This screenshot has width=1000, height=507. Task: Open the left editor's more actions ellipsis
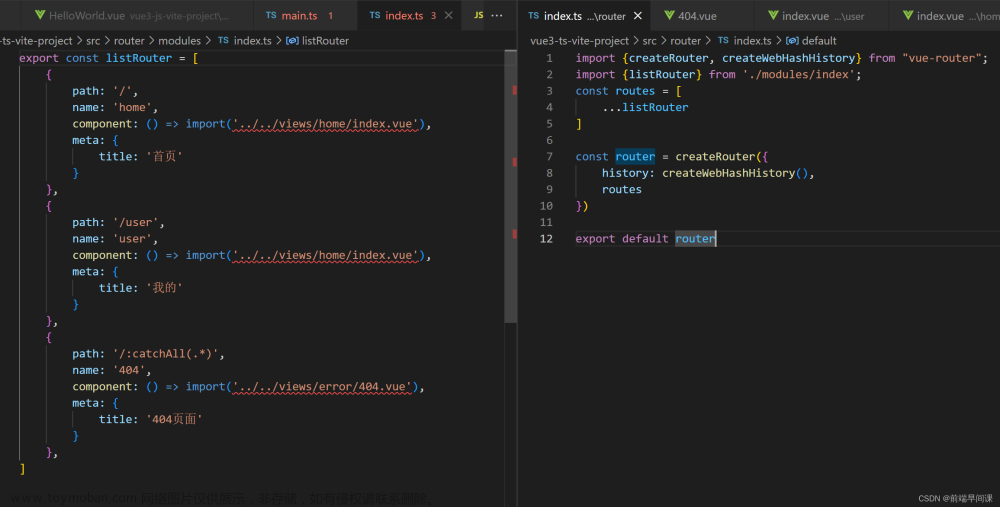tap(497, 15)
